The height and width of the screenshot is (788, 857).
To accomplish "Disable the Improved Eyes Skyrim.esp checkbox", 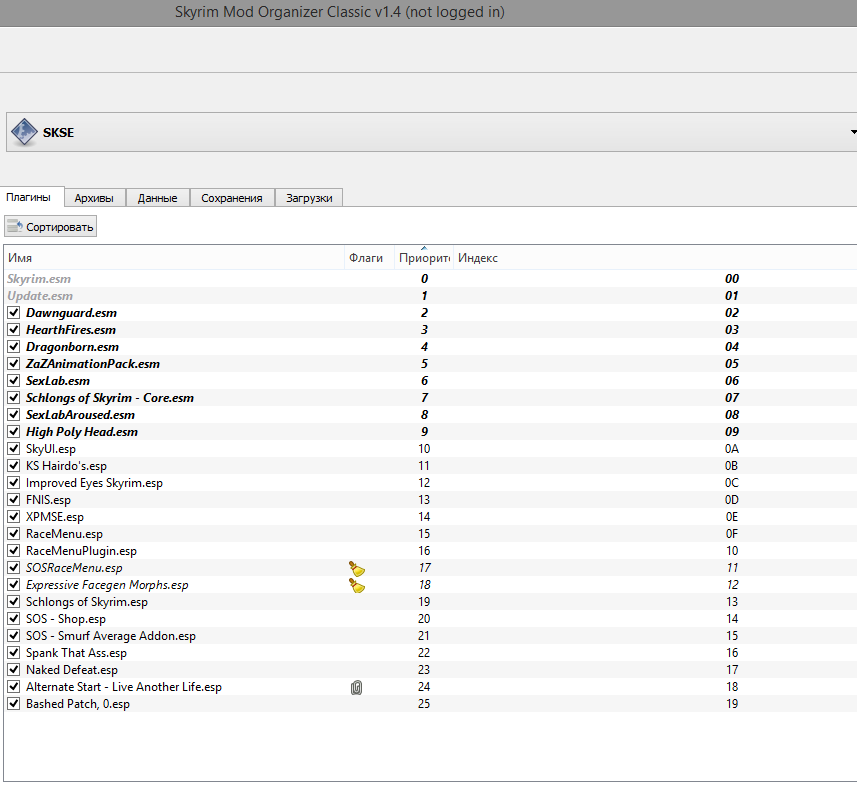I will coord(14,483).
